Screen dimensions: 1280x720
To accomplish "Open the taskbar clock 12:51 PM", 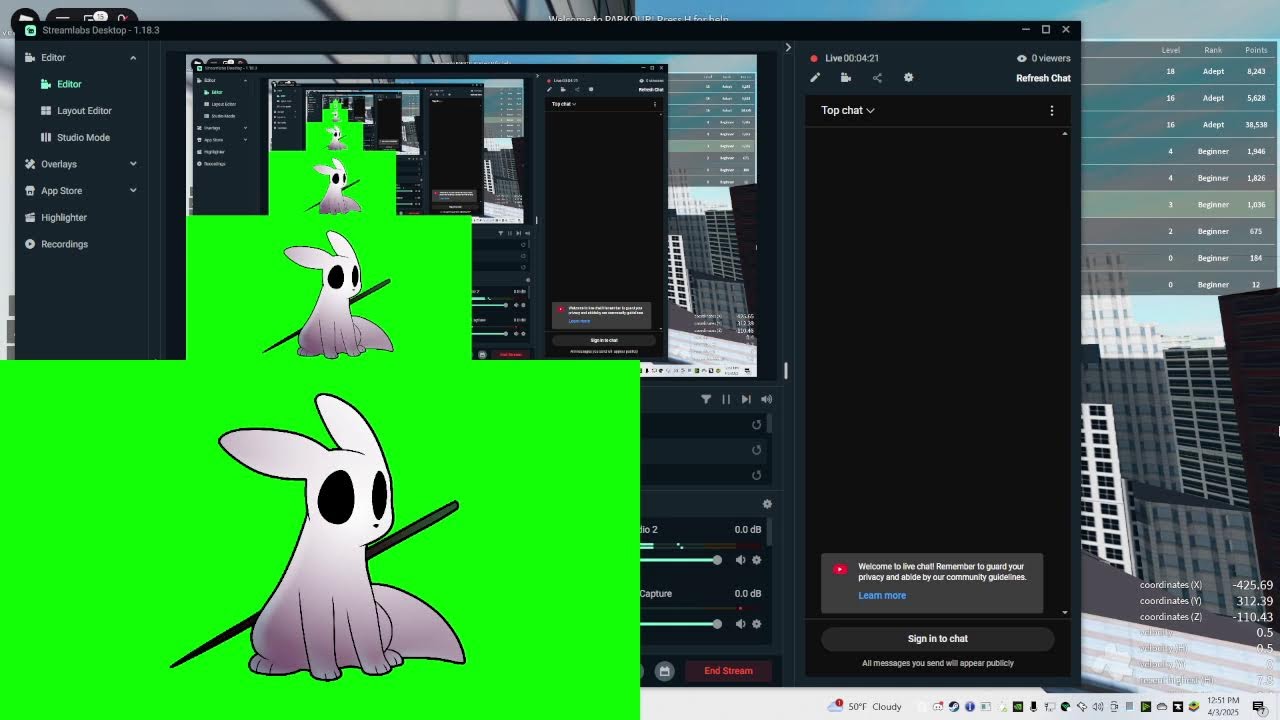I will (1223, 706).
